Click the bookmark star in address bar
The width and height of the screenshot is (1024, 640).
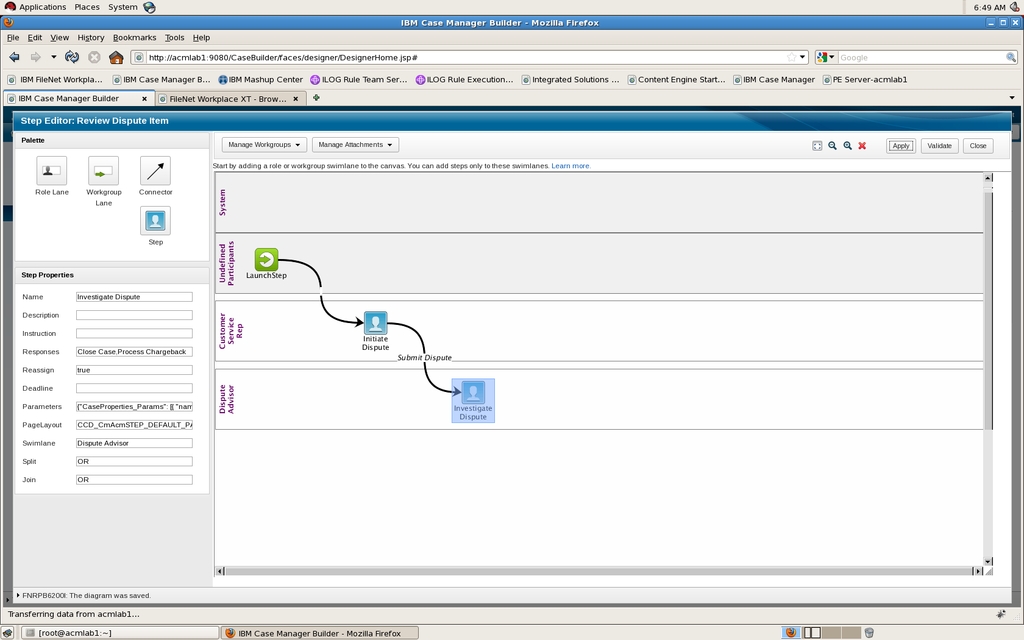[792, 57]
